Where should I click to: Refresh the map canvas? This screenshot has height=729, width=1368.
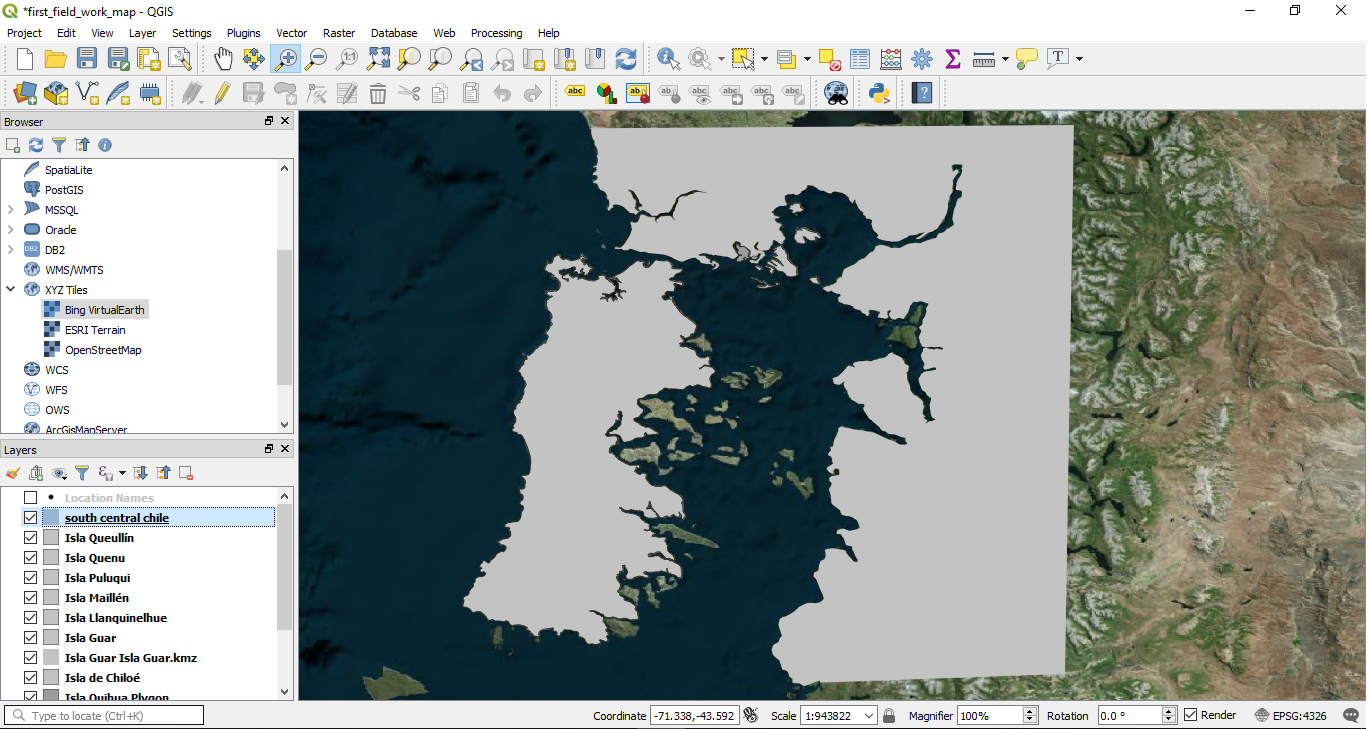[x=626, y=59]
